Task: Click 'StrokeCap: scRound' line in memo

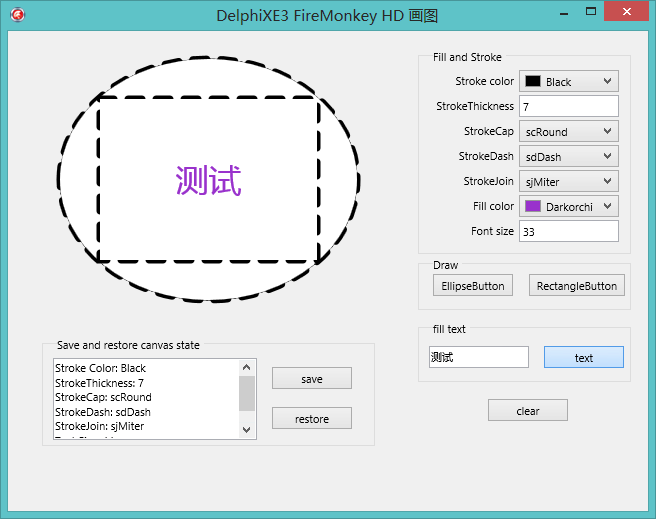Action: coord(103,397)
